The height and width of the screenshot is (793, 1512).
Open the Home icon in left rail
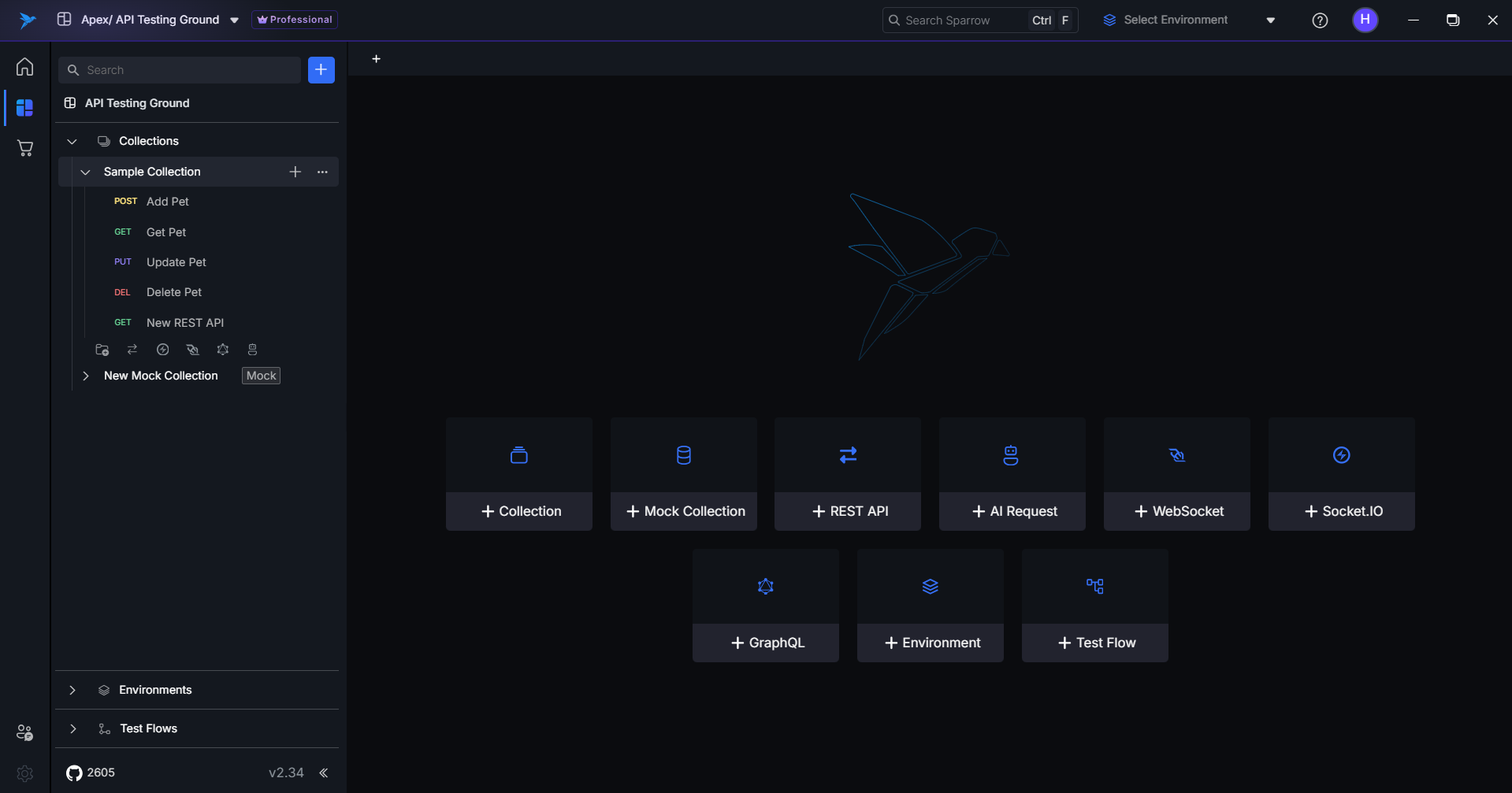pyautogui.click(x=24, y=67)
